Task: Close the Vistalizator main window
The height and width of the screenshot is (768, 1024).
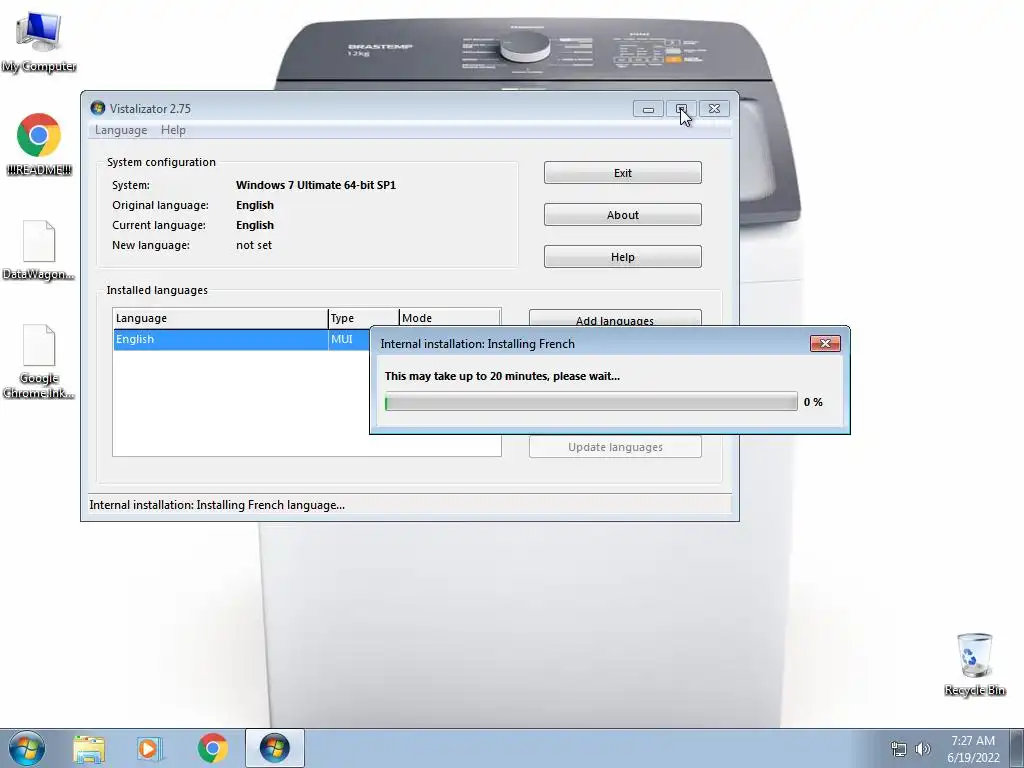Action: tap(714, 109)
